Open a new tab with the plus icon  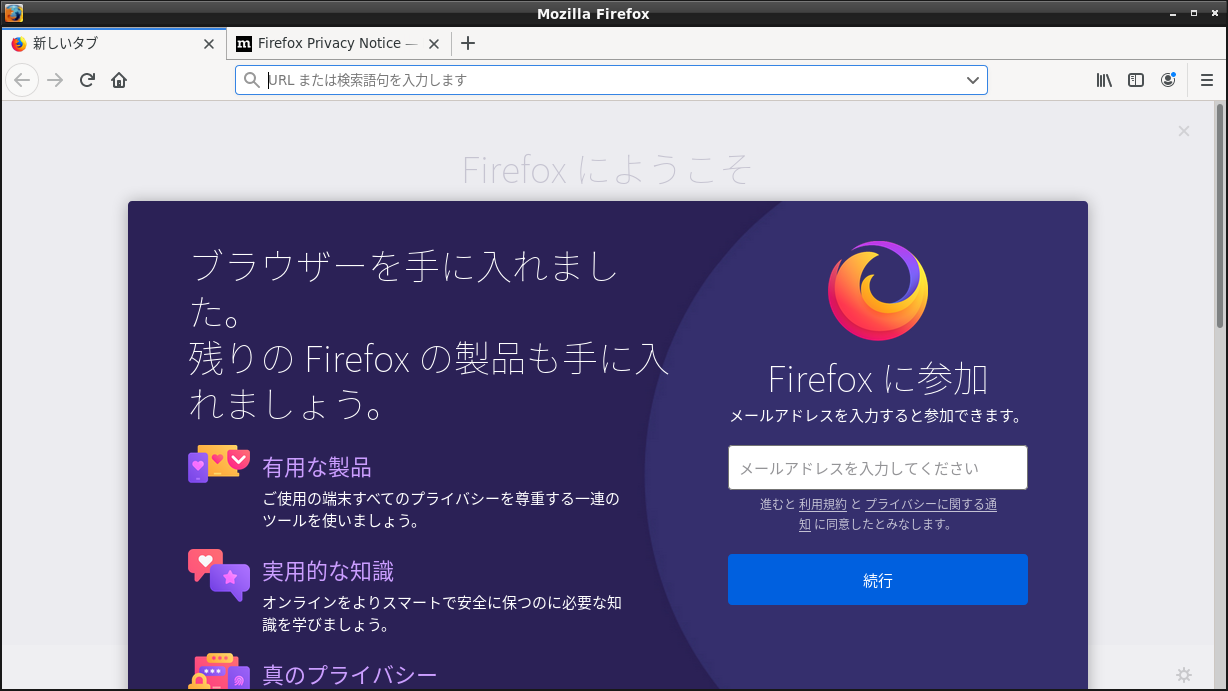468,43
